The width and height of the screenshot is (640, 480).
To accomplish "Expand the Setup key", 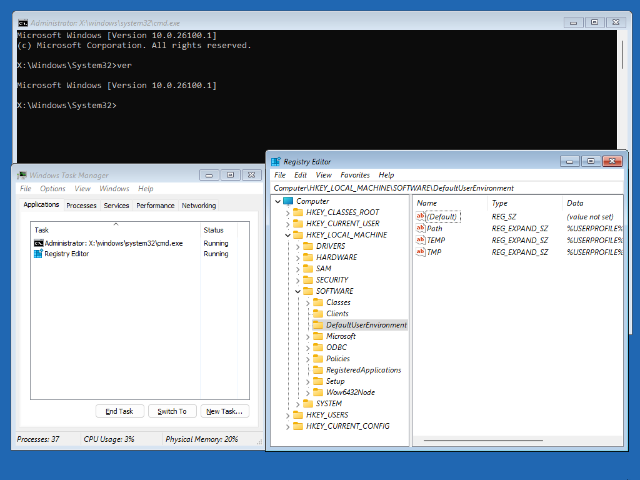I will (x=308, y=382).
